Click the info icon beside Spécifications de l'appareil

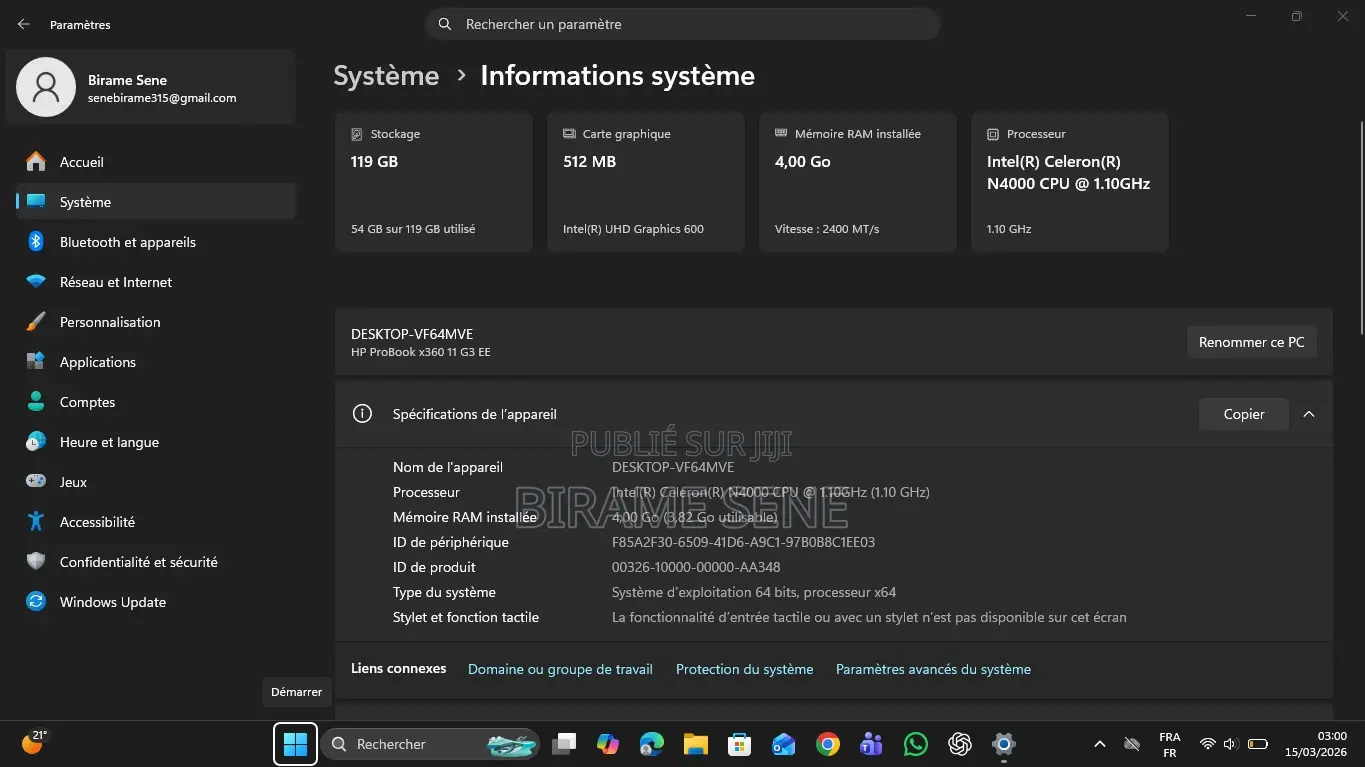point(363,414)
